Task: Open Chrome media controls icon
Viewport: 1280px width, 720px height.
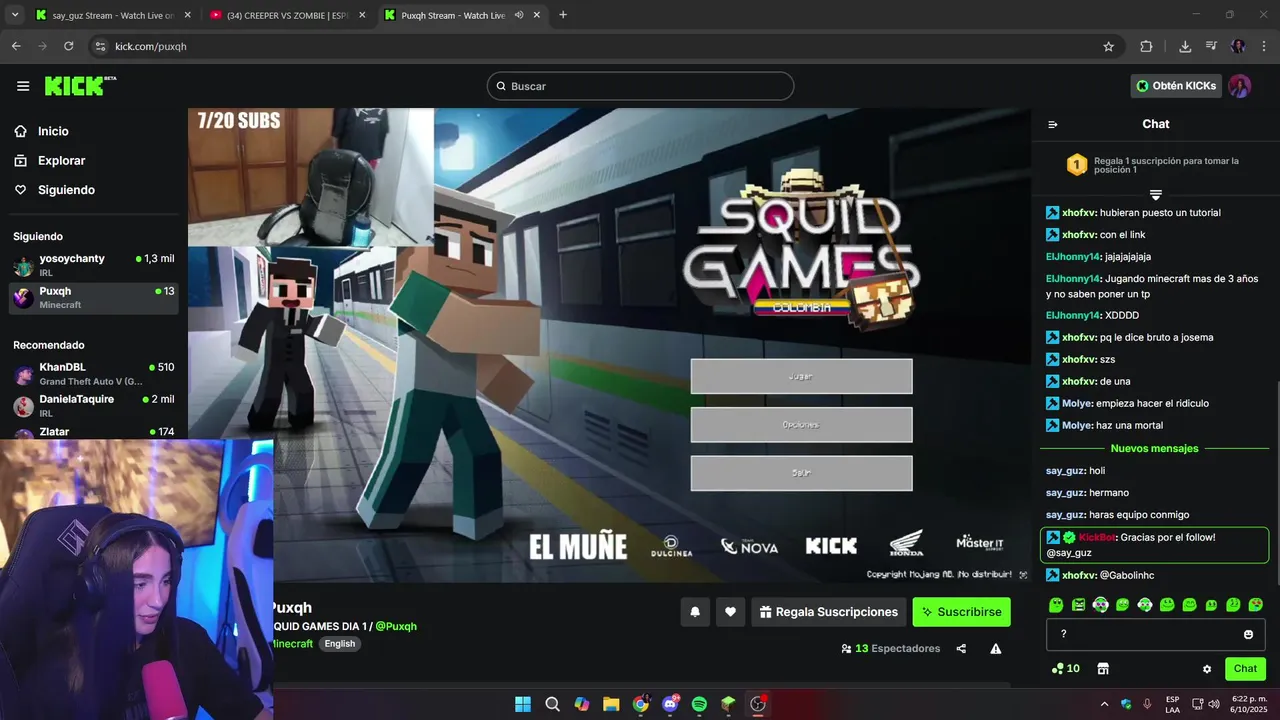Action: [x=1211, y=46]
